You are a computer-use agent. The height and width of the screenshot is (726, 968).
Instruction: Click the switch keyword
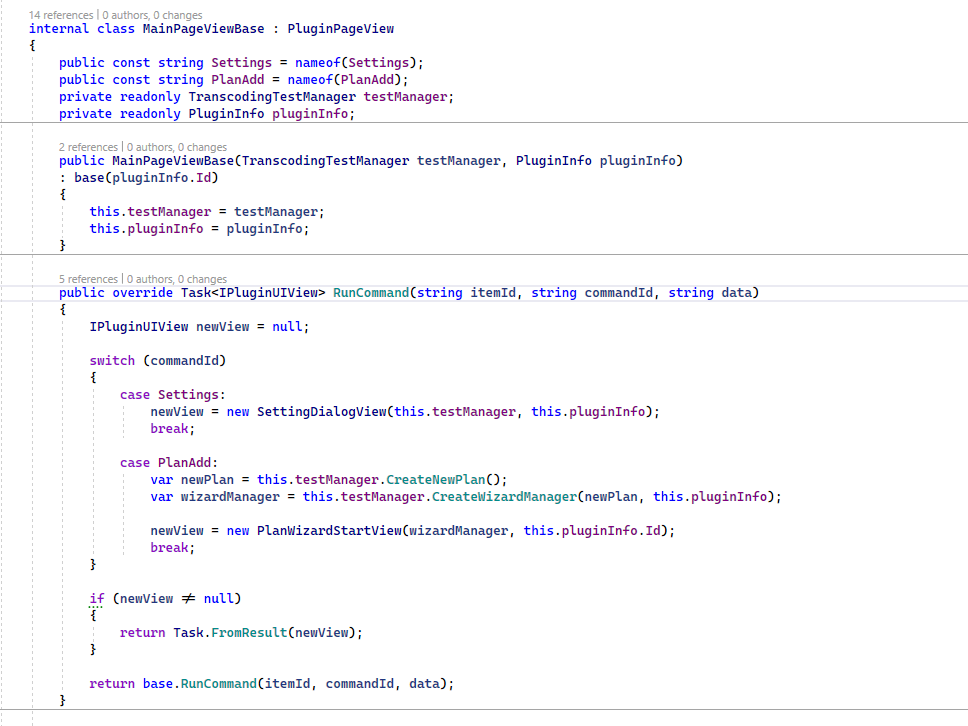(112, 360)
